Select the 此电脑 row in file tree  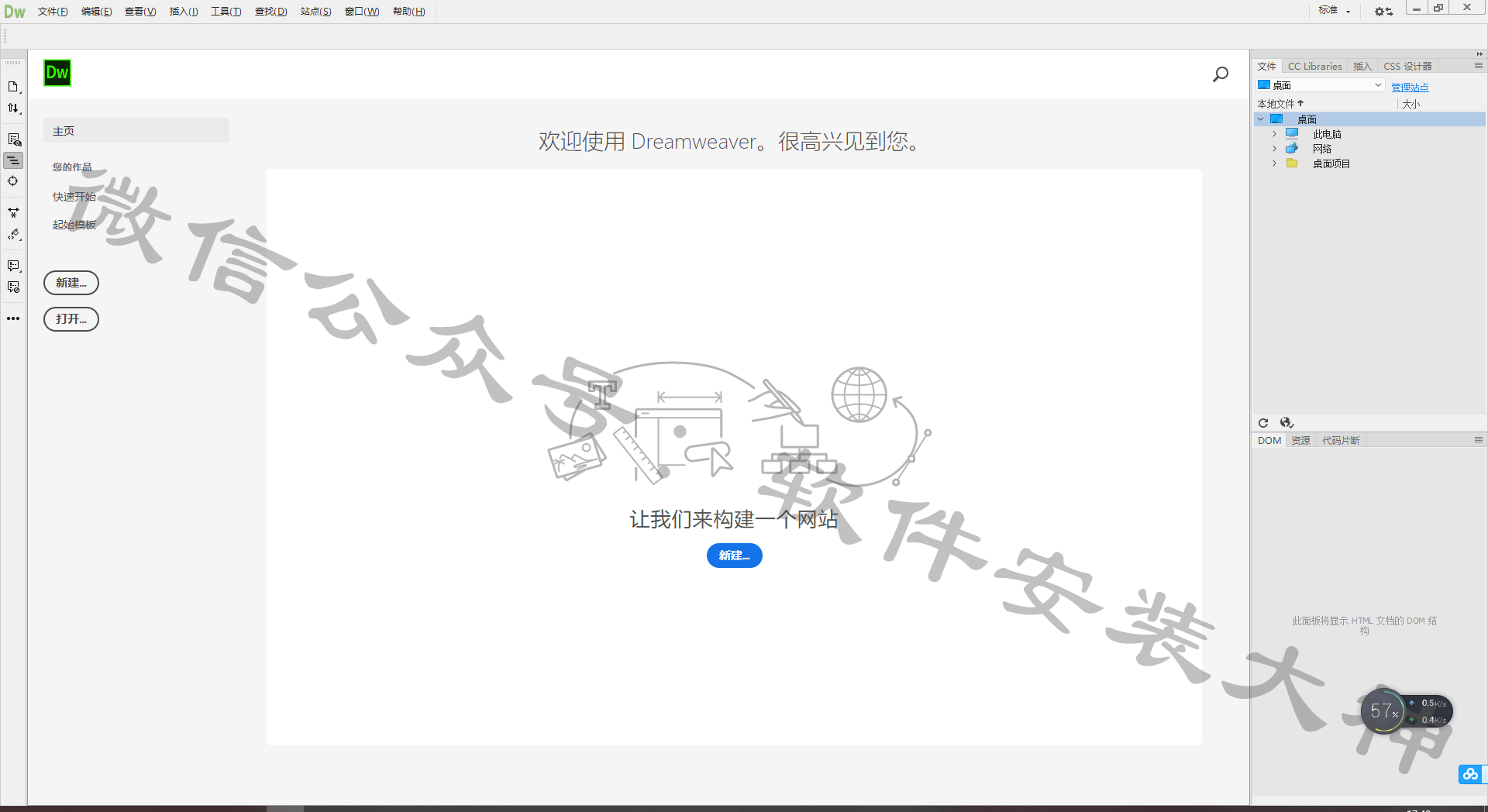click(1369, 134)
